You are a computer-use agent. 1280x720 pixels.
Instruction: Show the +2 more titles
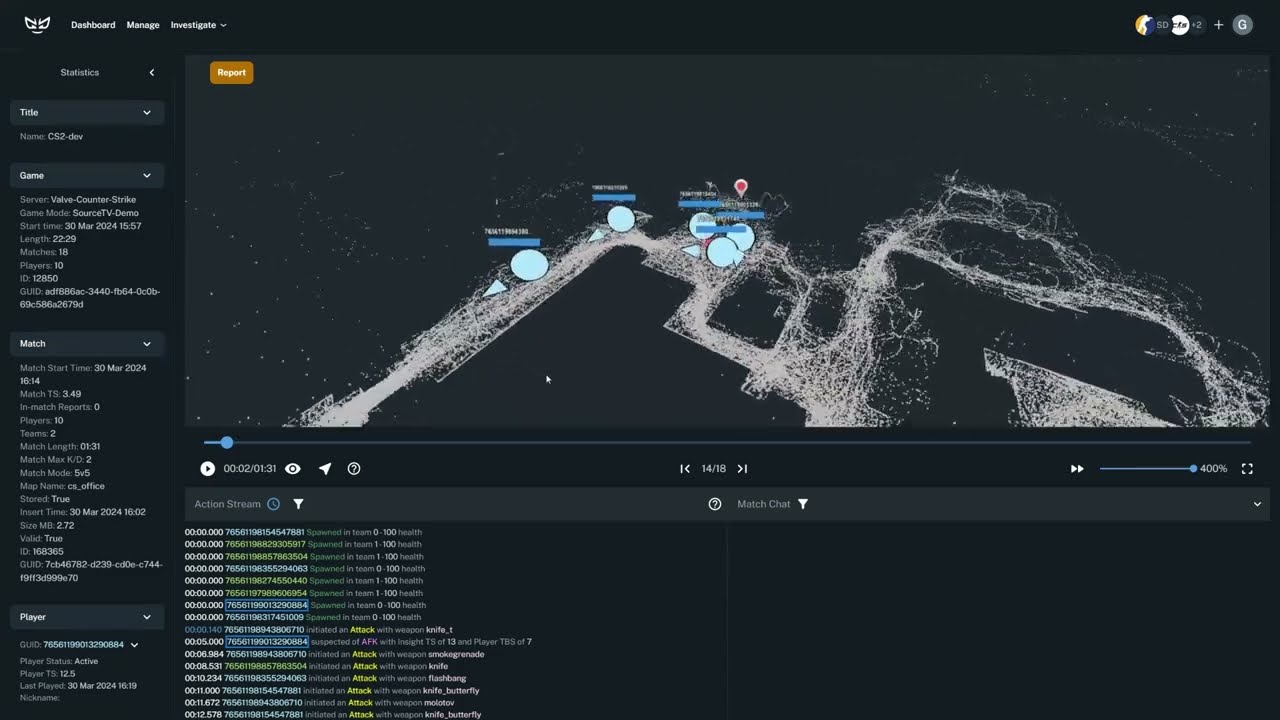[1197, 25]
